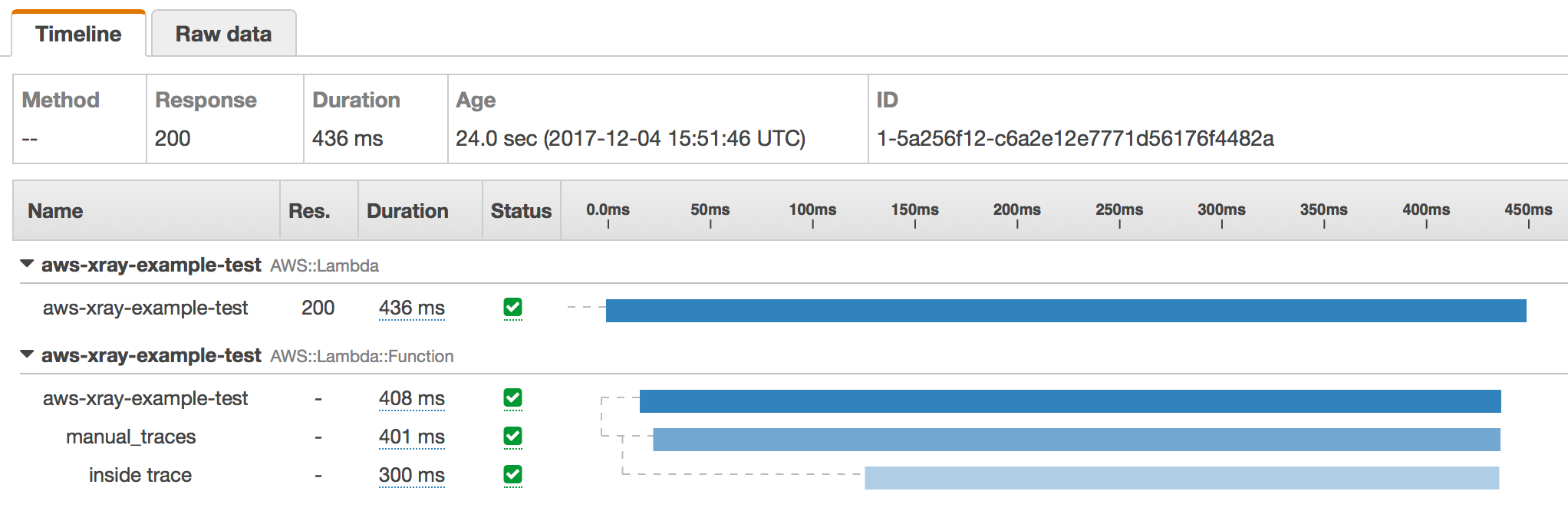Open the 436 ms duration link
The width and height of the screenshot is (1568, 511).
pos(411,308)
